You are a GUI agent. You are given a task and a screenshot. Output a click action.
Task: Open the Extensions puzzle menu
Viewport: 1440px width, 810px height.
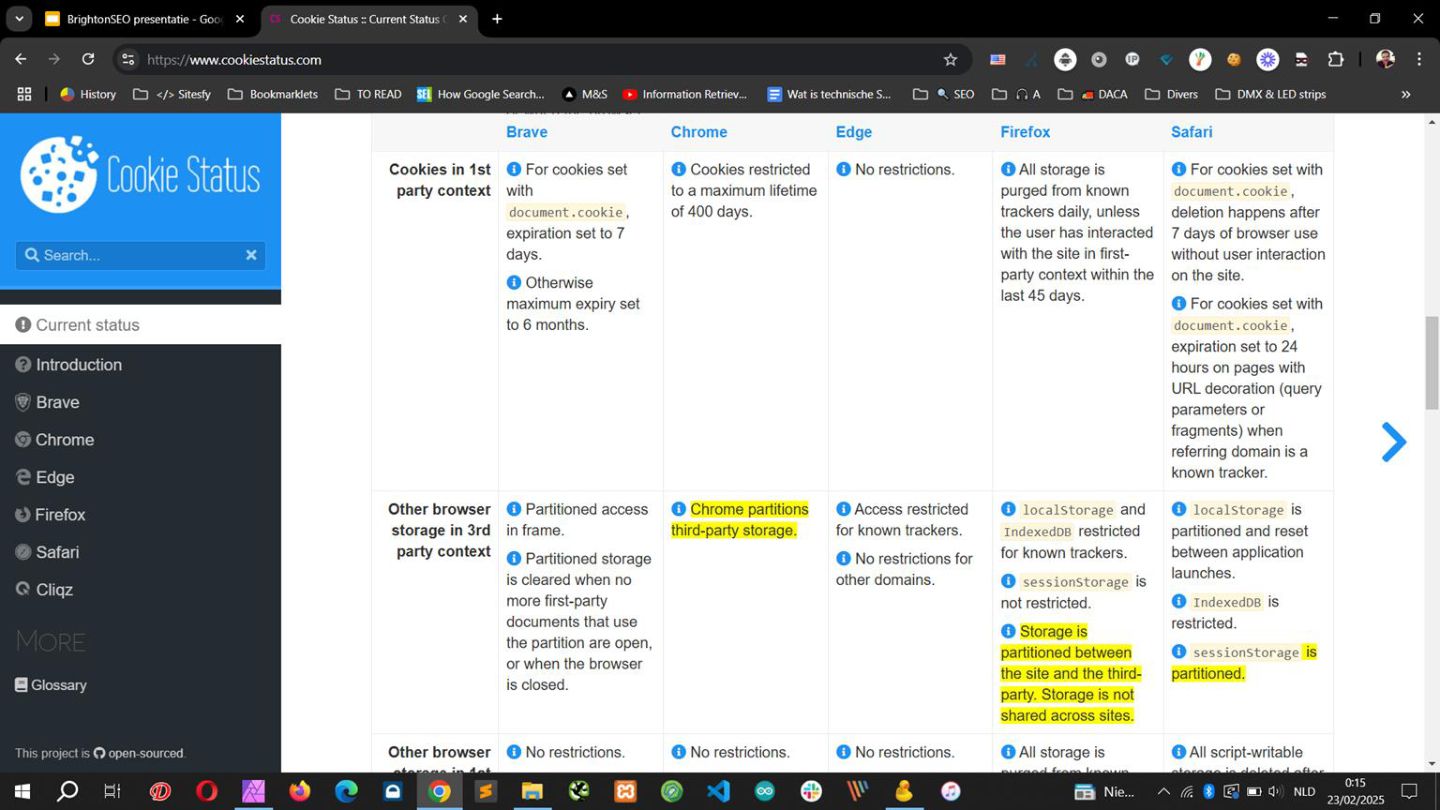[1335, 60]
